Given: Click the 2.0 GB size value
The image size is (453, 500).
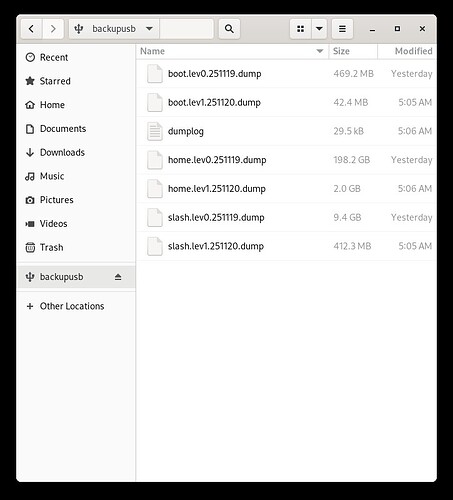Looking at the screenshot, I should pyautogui.click(x=347, y=189).
